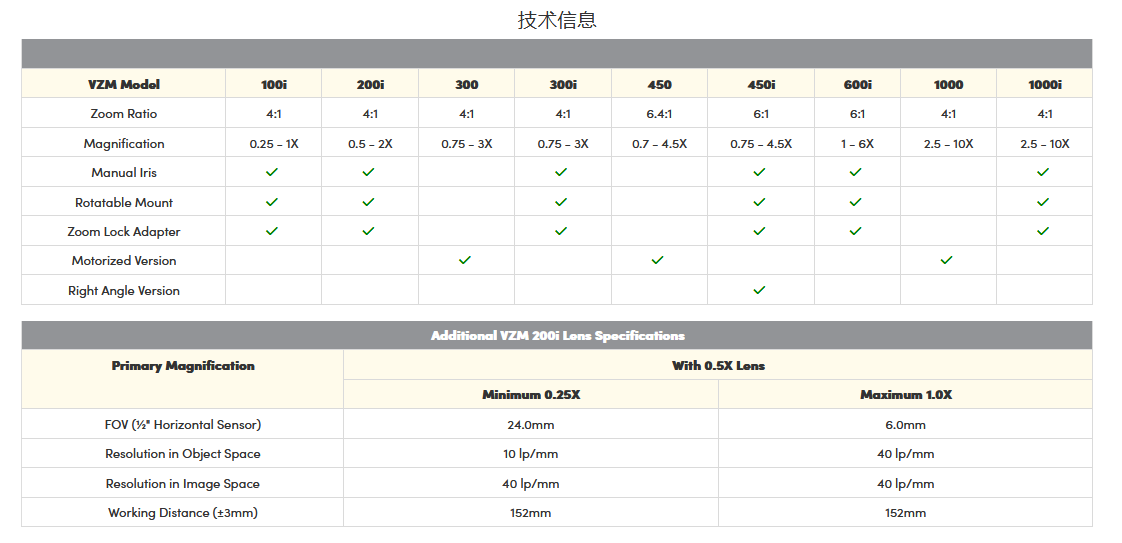1122x543 pixels.
Task: Click the Zoom Lock Adapter checkmark for 300i
Action: pyautogui.click(x=561, y=231)
